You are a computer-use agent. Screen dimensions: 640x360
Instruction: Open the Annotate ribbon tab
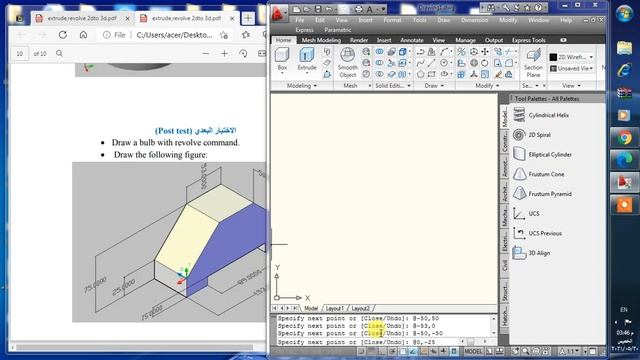[x=411, y=40]
